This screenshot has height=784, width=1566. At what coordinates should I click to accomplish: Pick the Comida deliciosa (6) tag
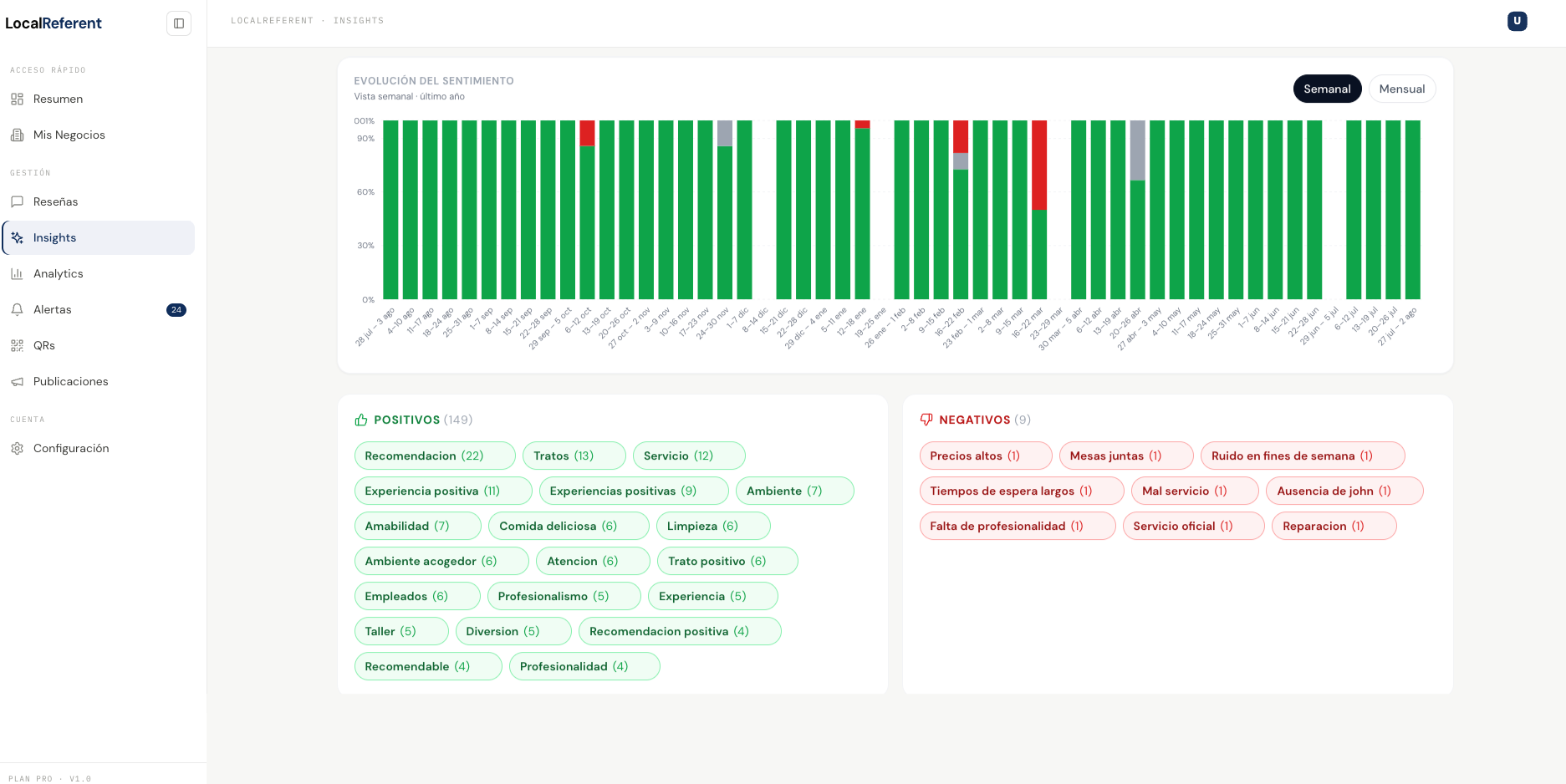(x=569, y=526)
